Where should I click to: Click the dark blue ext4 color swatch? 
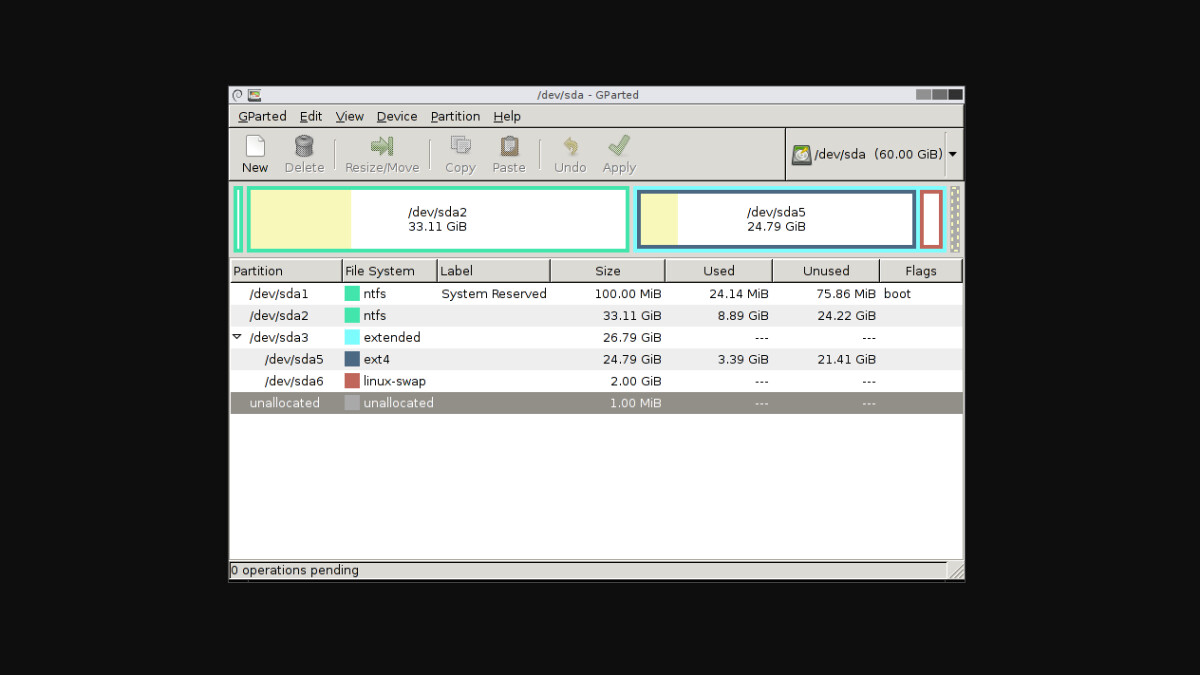(352, 359)
